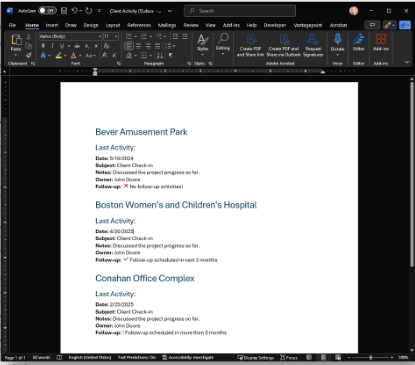
Task: Toggle superscript formatting
Action: pos(96,46)
